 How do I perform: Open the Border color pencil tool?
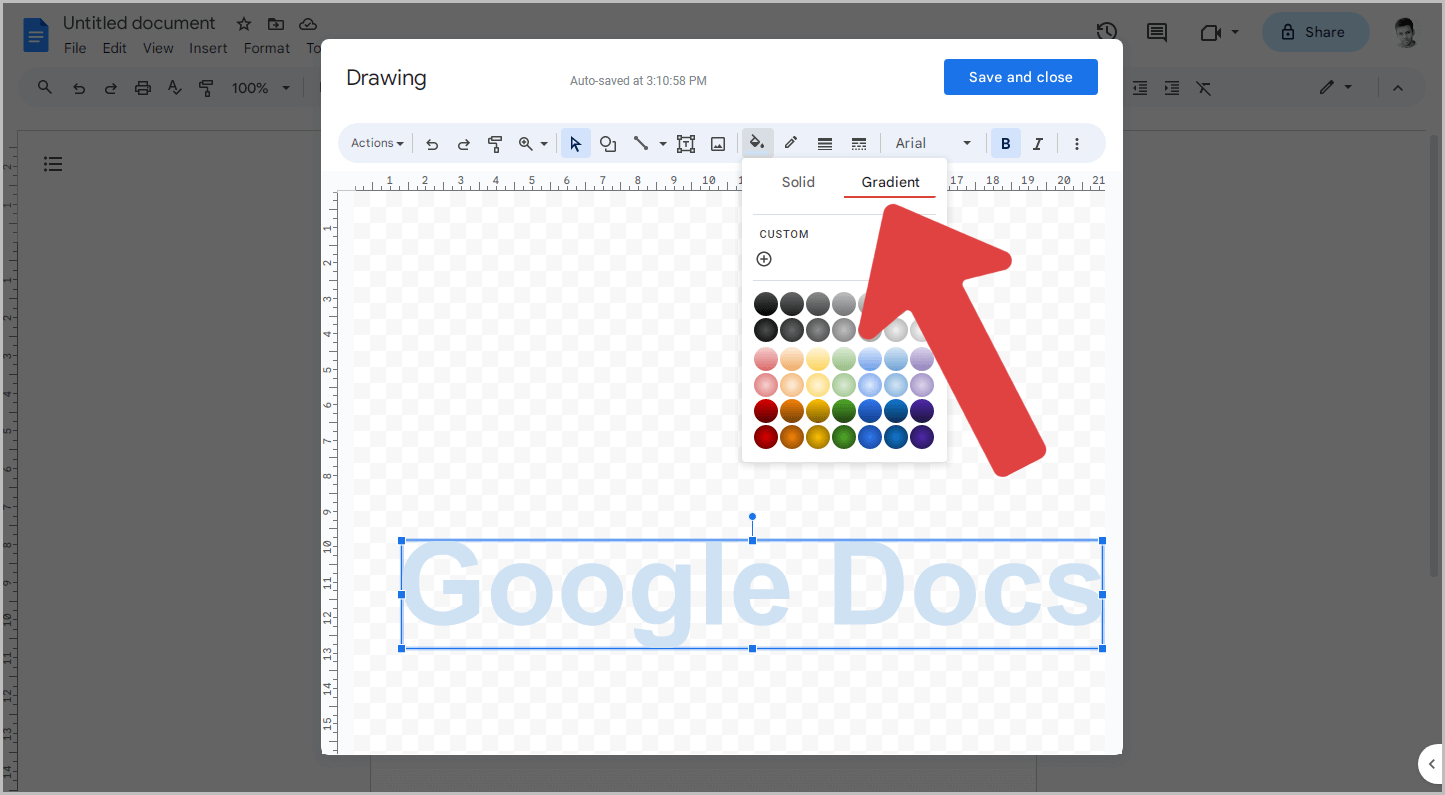click(791, 143)
